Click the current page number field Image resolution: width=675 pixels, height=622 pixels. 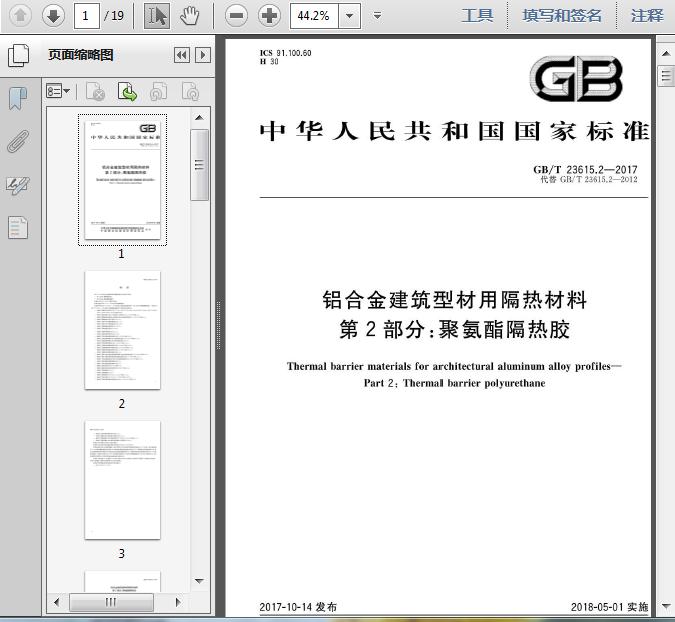coord(87,16)
